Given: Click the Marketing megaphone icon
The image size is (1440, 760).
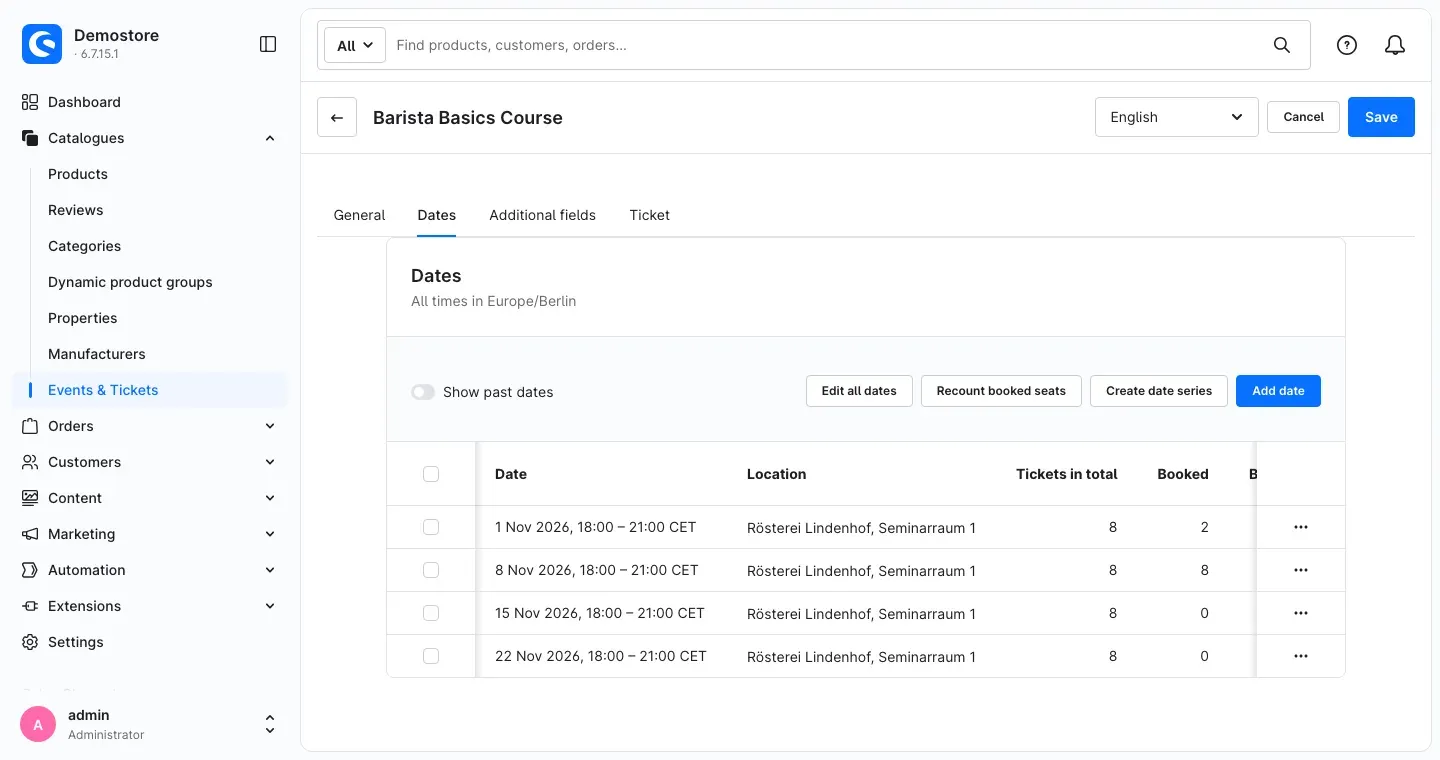Looking at the screenshot, I should 30,534.
